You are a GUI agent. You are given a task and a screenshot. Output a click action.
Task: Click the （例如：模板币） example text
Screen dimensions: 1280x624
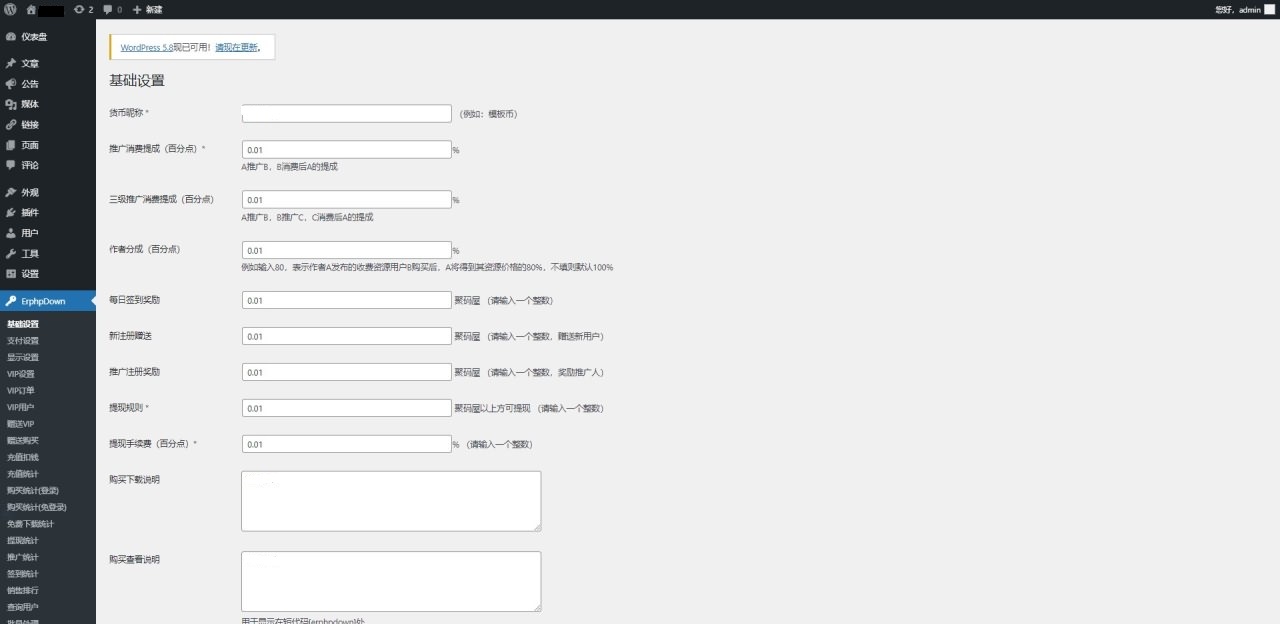(488, 114)
